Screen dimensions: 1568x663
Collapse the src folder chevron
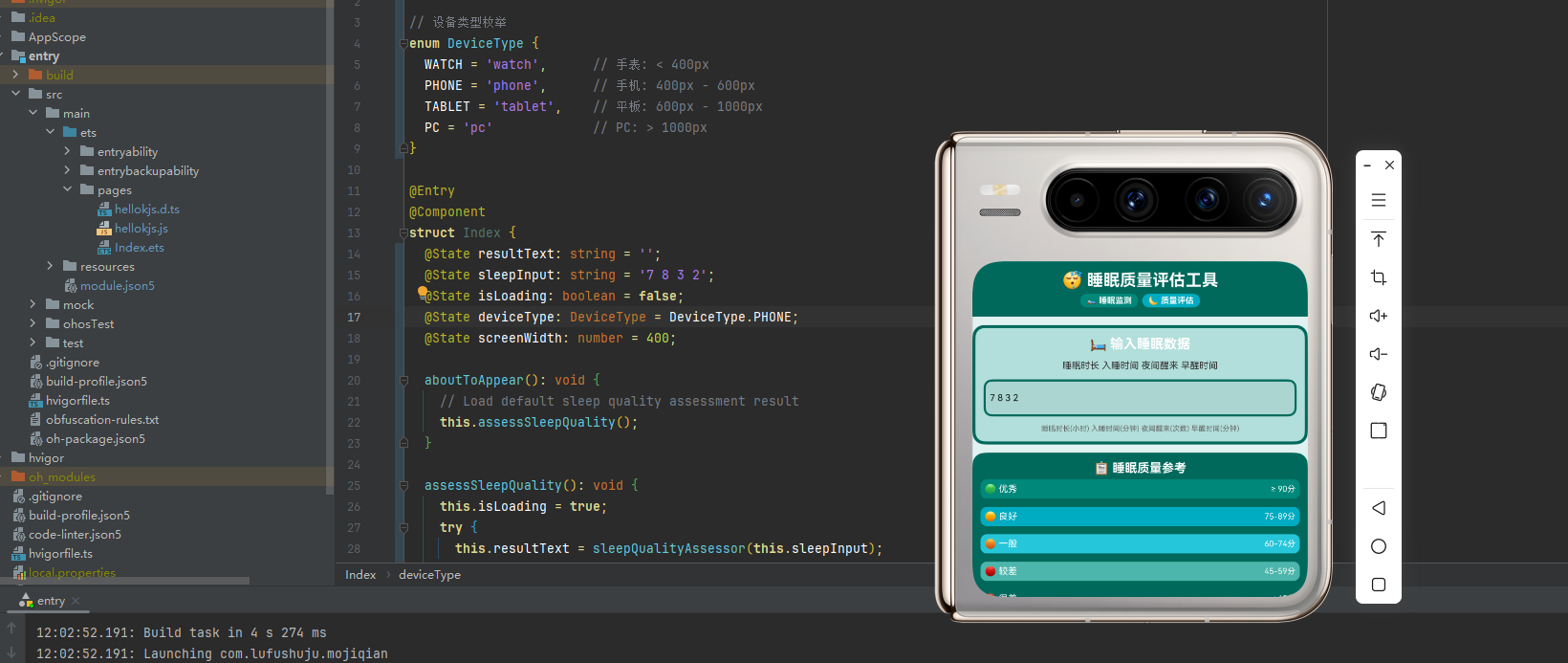click(x=15, y=94)
